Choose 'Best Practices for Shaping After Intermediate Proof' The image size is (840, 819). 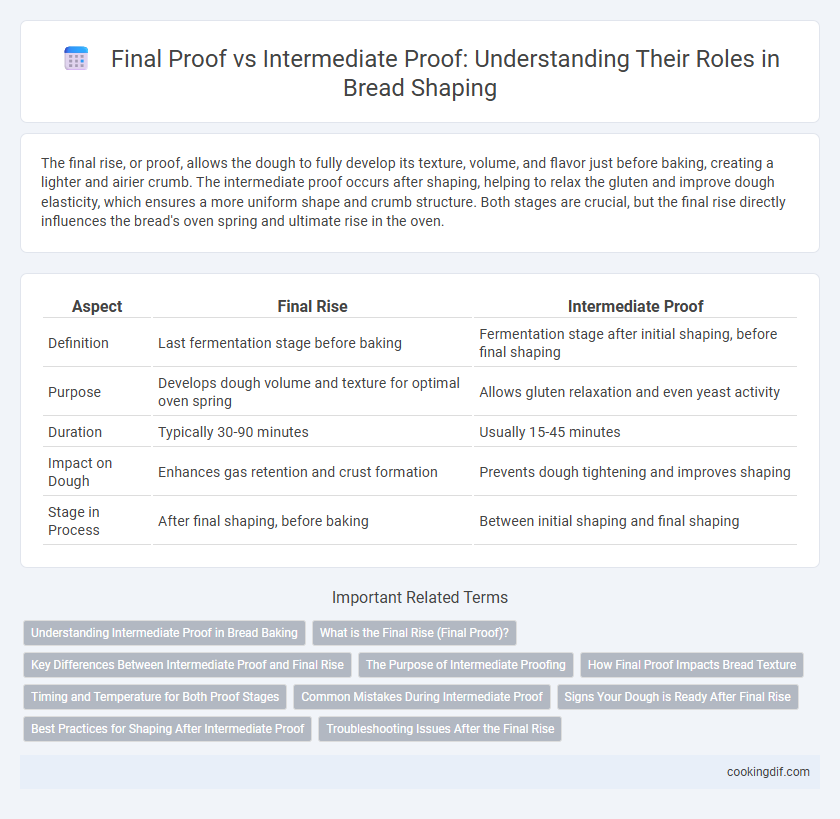[167, 729]
